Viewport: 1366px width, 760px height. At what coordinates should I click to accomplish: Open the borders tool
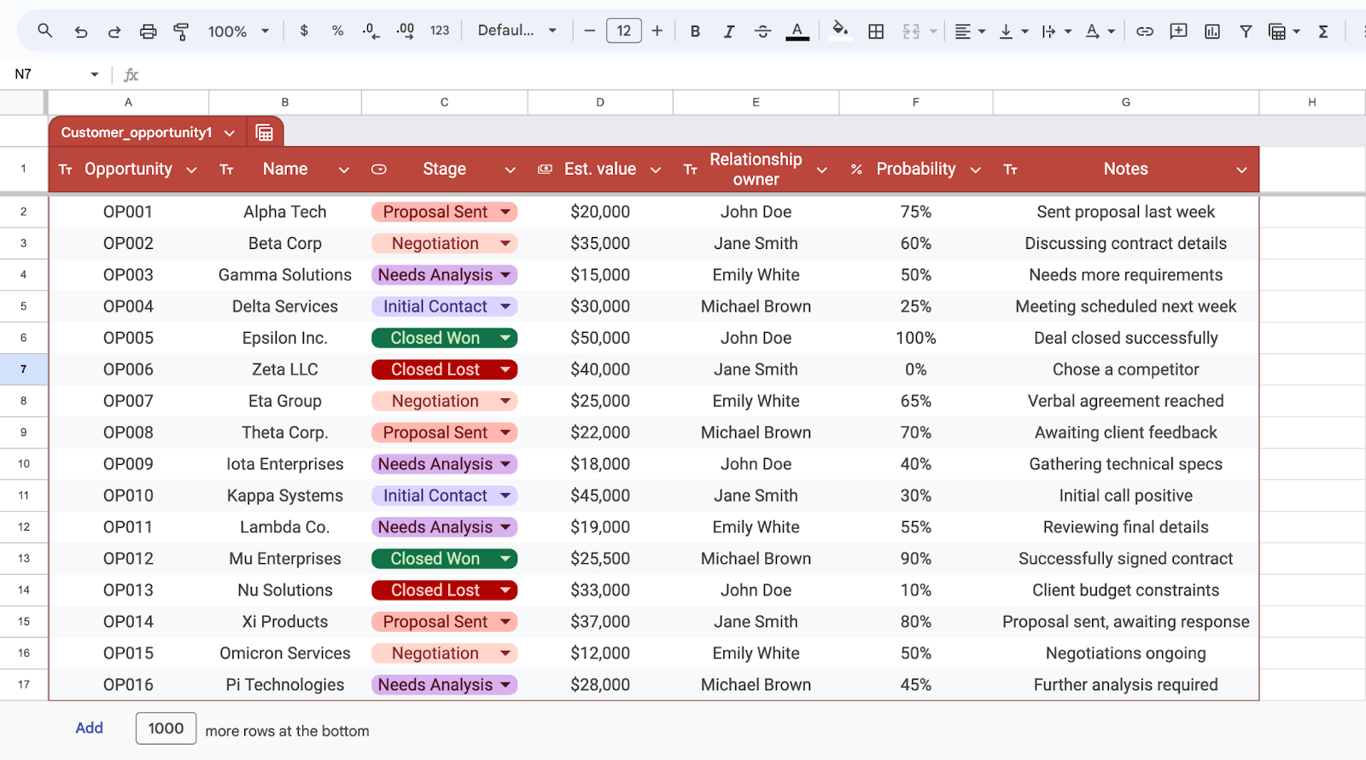point(876,31)
